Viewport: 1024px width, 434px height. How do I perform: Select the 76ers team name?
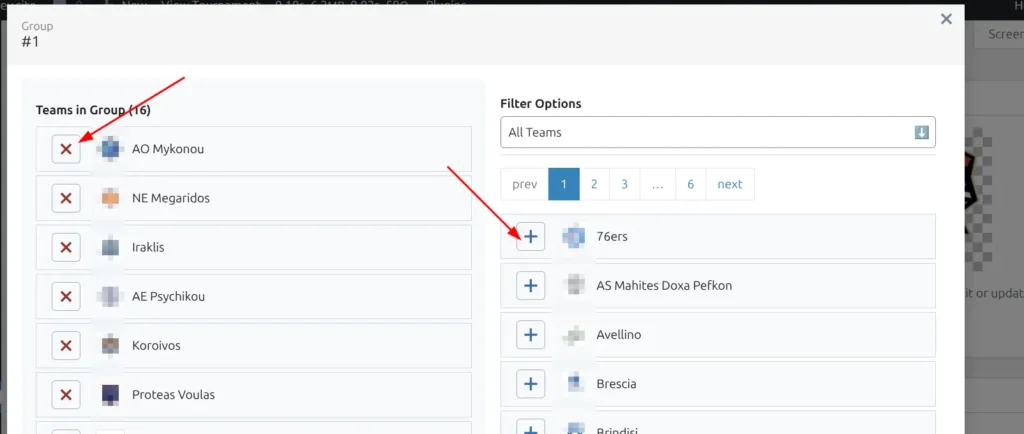[x=612, y=237]
